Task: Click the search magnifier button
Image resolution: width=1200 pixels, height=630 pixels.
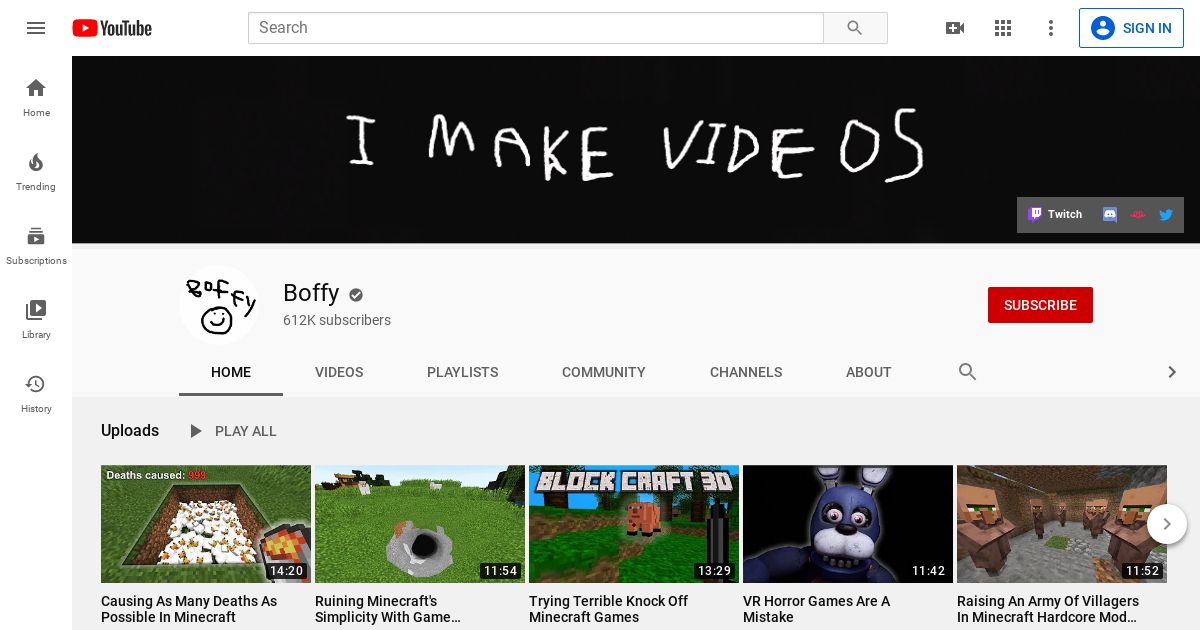Action: click(855, 28)
